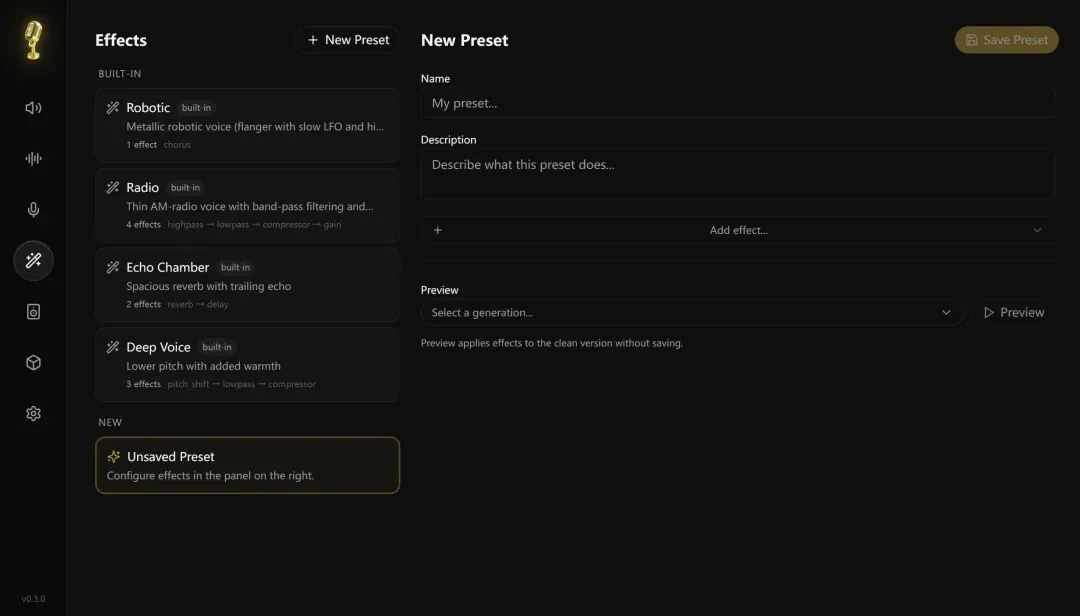Viewport: 1080px width, 616px height.
Task: Open the microphone sidebar icon
Action: pyautogui.click(x=33, y=210)
